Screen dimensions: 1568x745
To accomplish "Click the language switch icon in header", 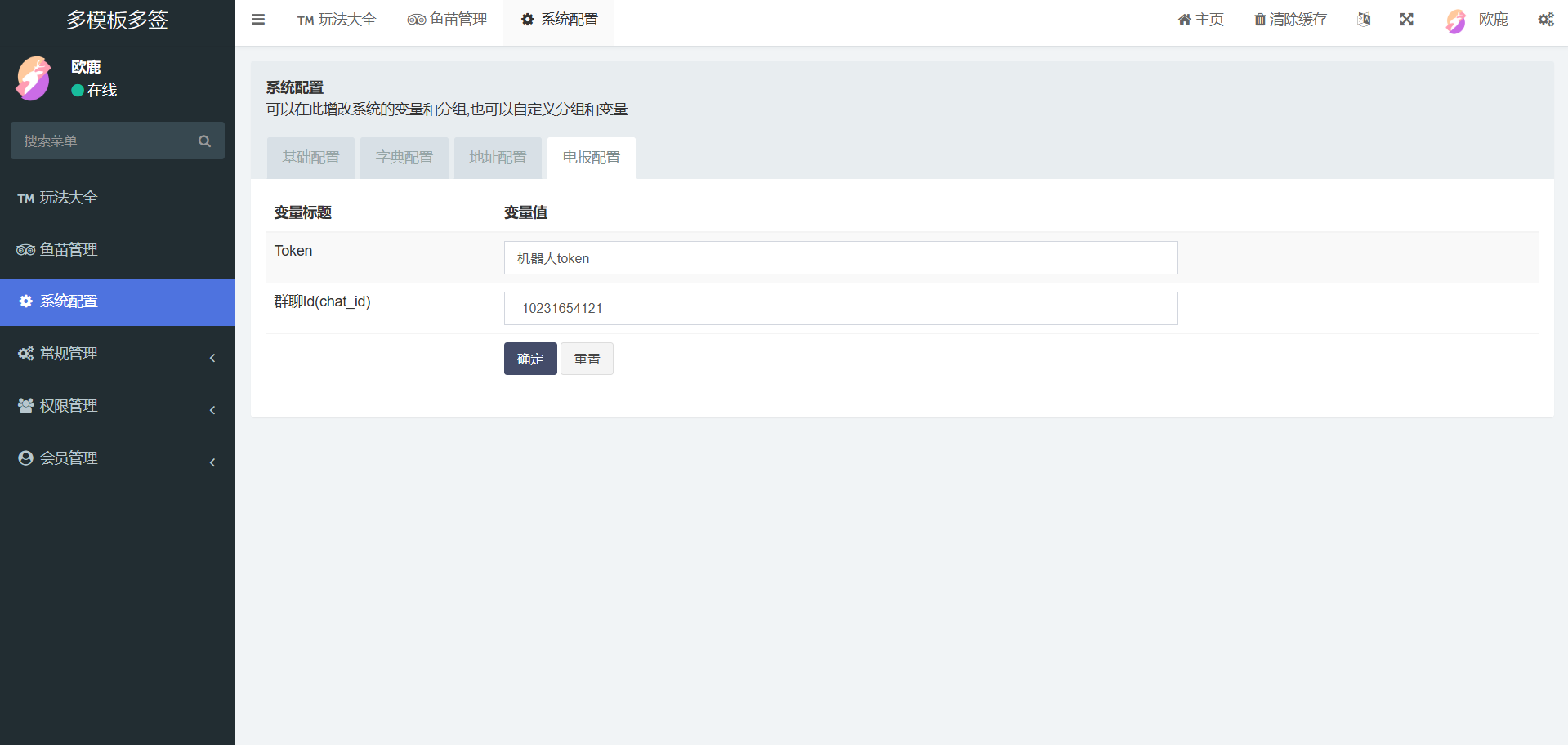I will click(x=1363, y=20).
